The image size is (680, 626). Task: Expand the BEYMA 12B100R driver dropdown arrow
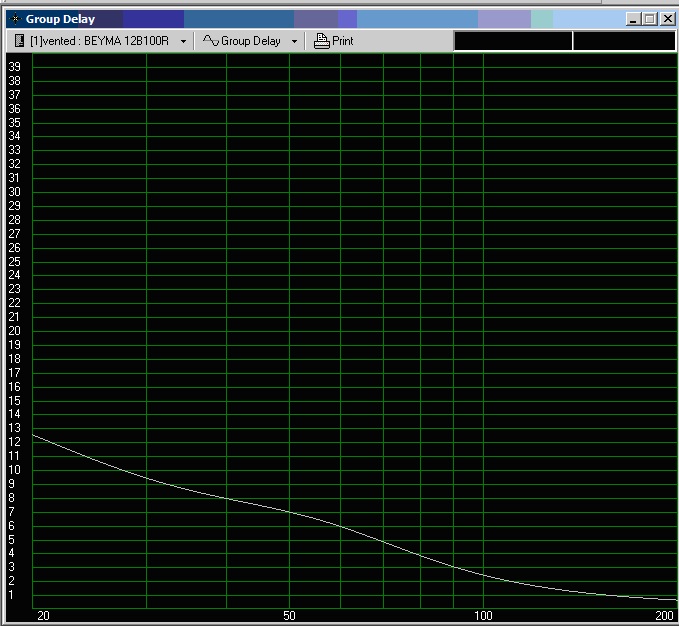click(183, 42)
